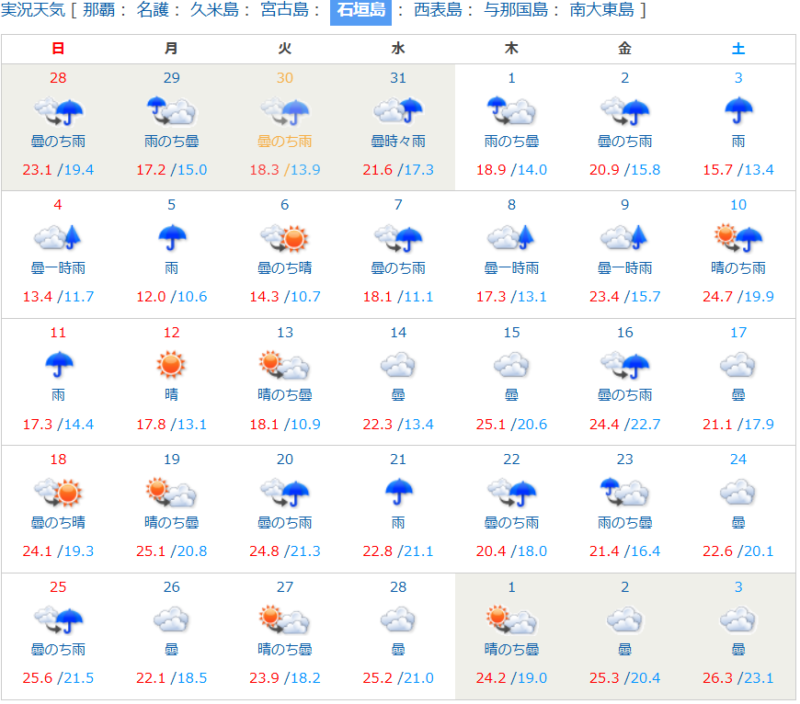Open the 西表島 location link
The width and height of the screenshot is (800, 704).
(436, 11)
